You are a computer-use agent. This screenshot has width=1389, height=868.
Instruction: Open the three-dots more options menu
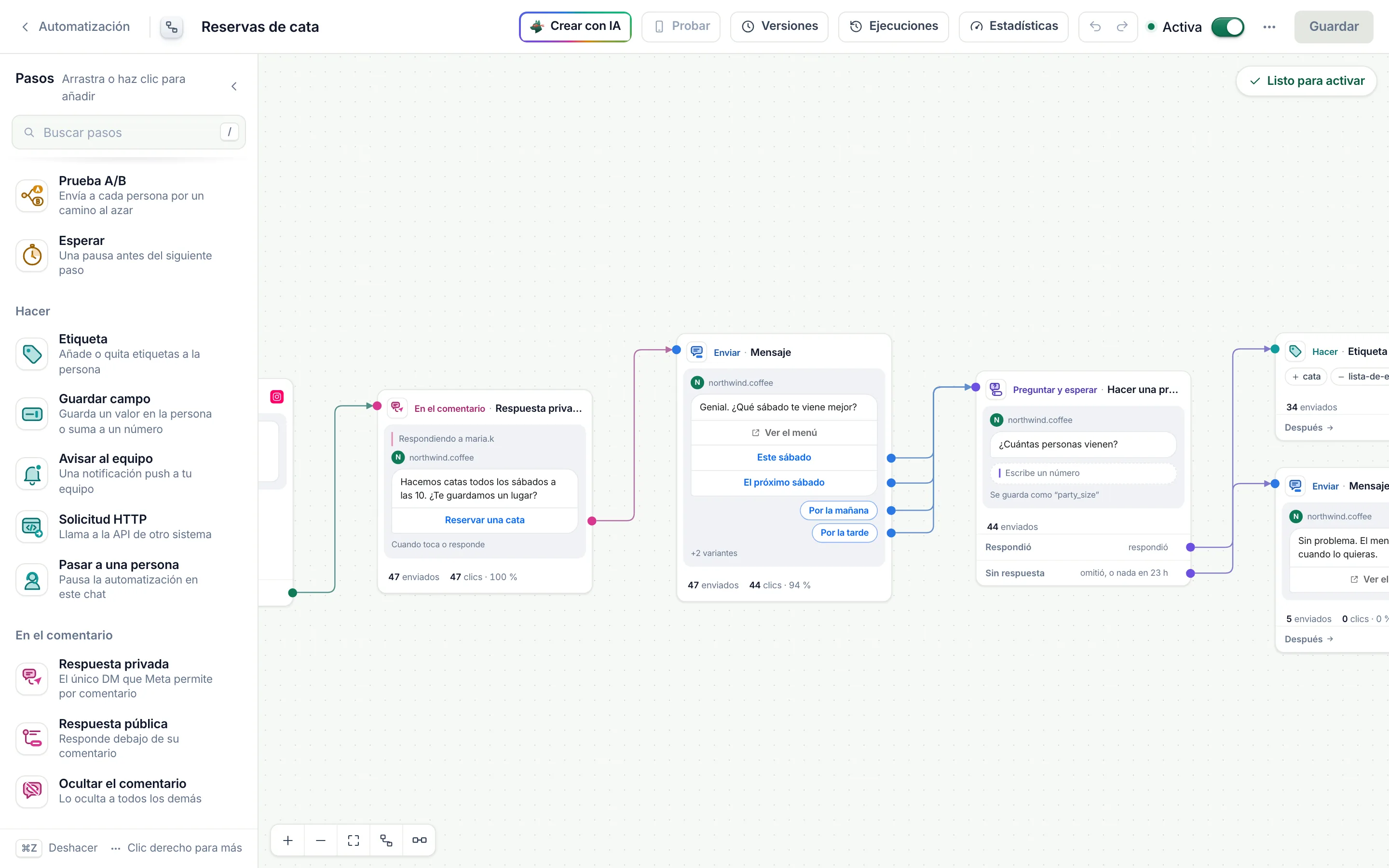(x=1269, y=27)
